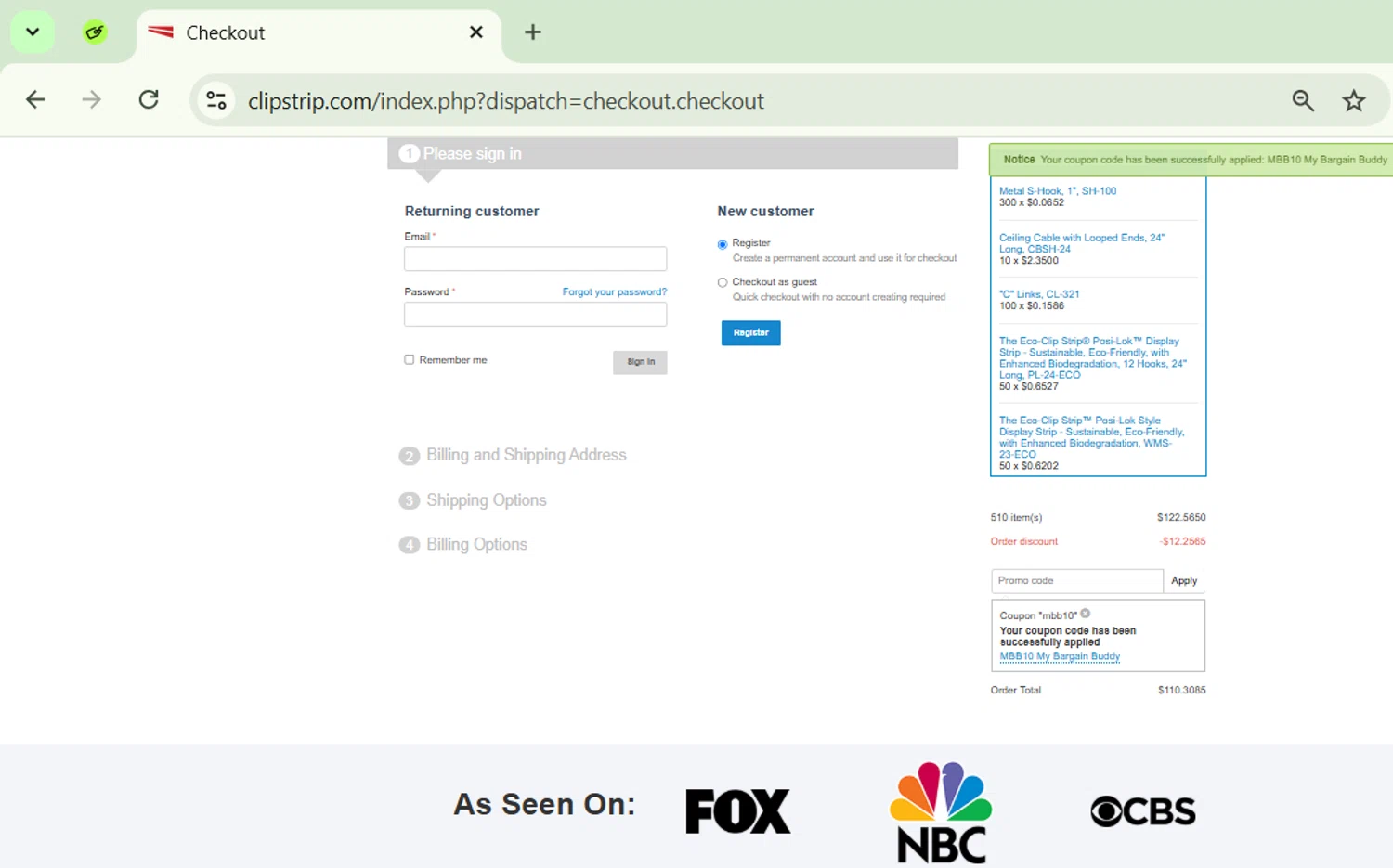Click the As Seen On text
This screenshot has height=868, width=1393.
click(x=544, y=804)
